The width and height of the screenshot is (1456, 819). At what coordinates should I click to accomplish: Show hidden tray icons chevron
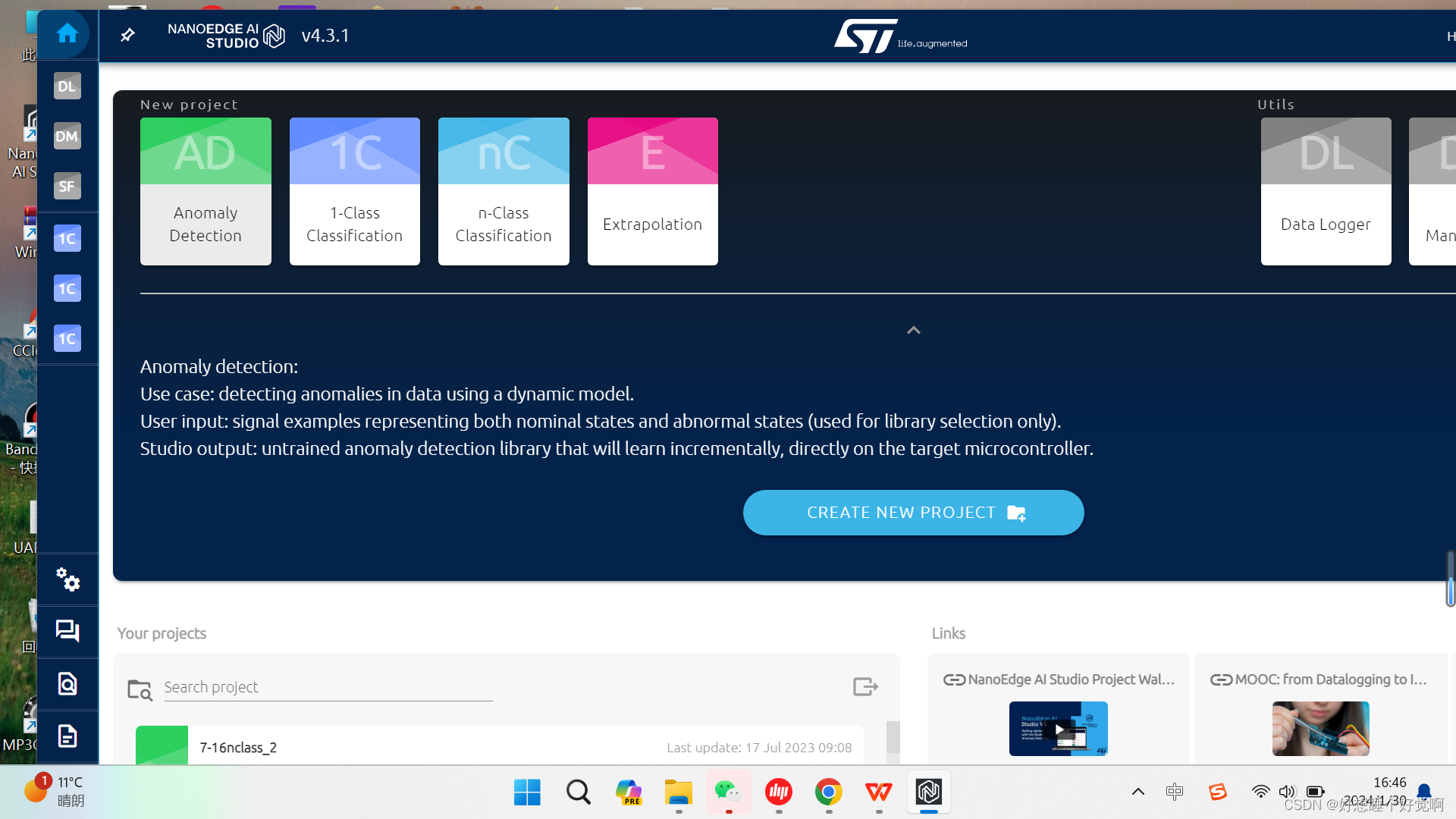tap(1138, 792)
